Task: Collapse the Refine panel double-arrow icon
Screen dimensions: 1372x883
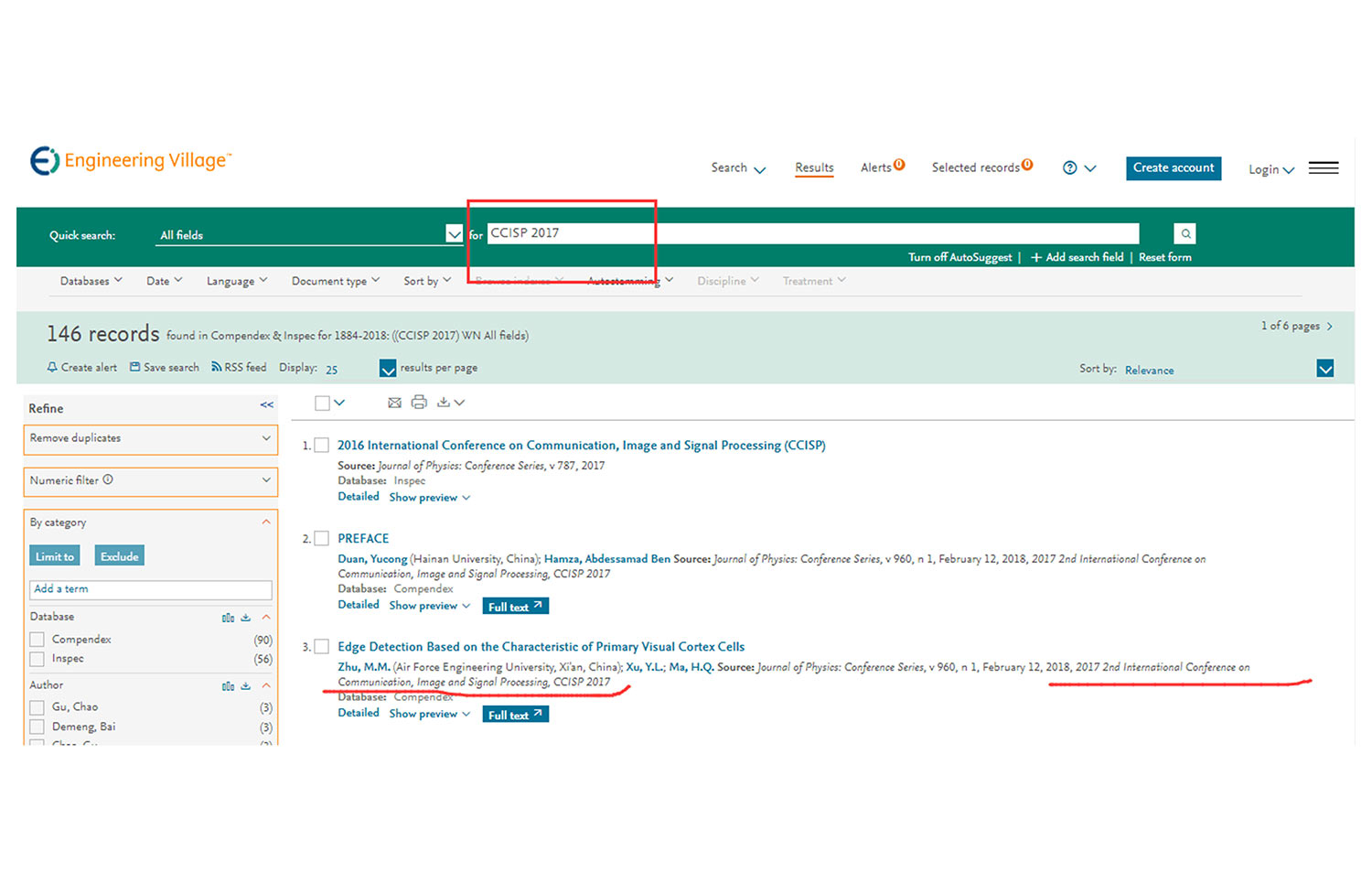Action: pos(266,405)
